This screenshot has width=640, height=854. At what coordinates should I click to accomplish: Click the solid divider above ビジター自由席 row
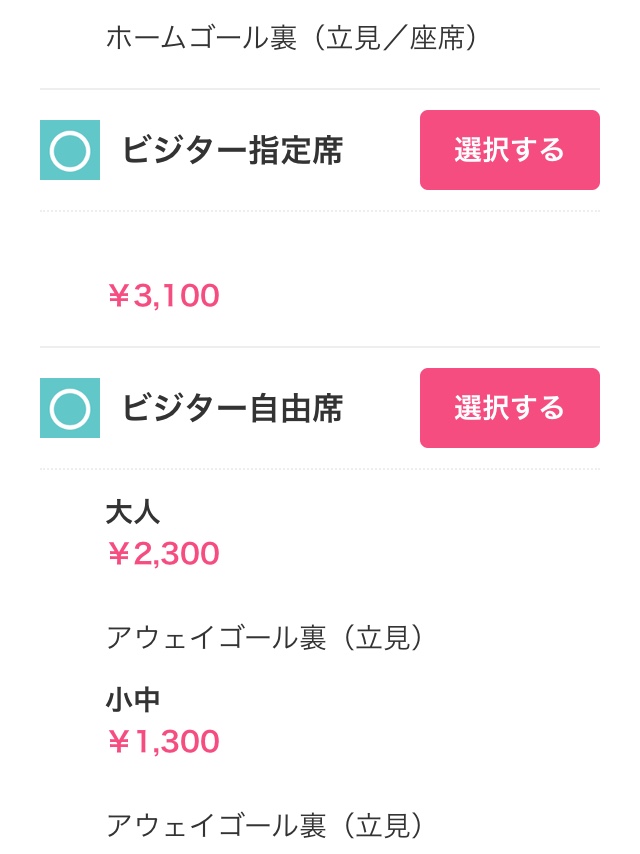(x=320, y=347)
